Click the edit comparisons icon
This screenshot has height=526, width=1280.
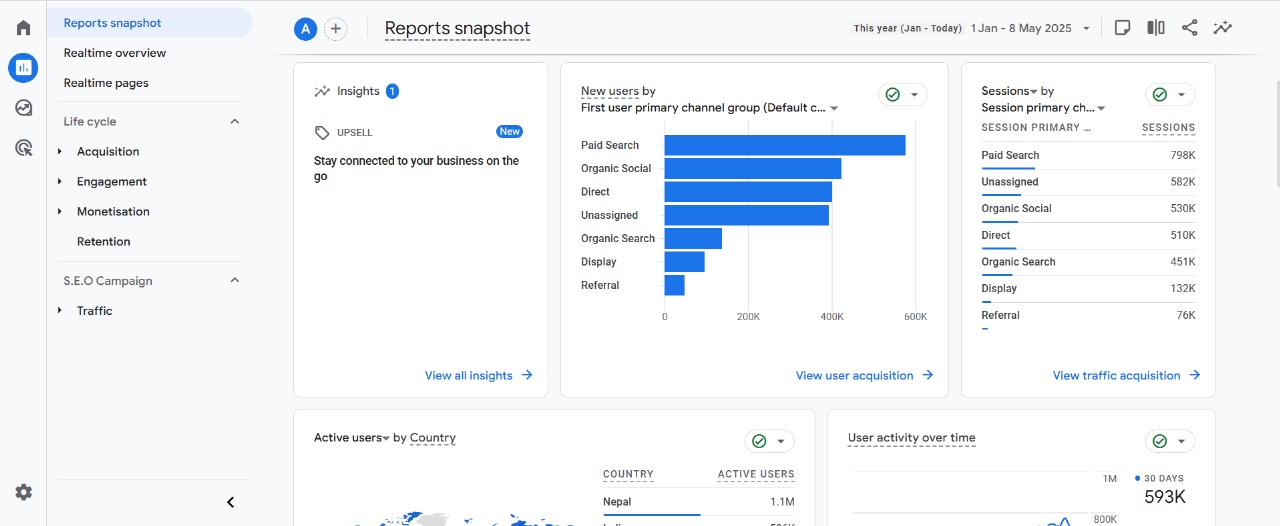(x=1156, y=28)
